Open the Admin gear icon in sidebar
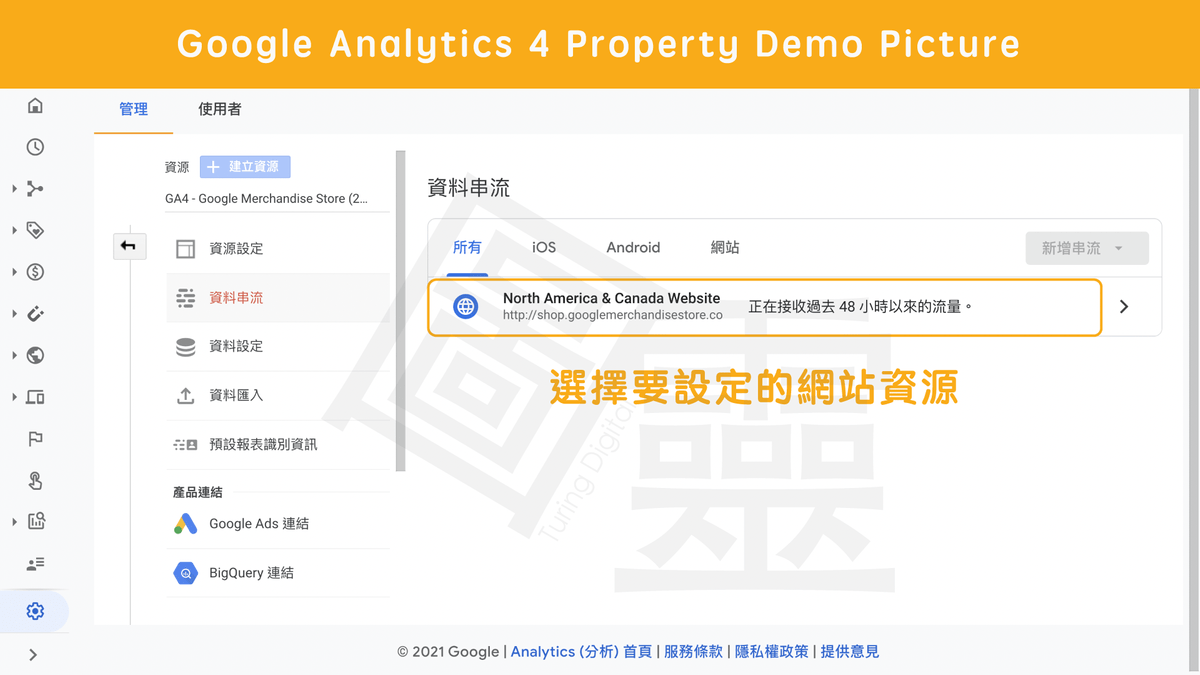Screen dimensions: 1200x675 pyautogui.click(x=35, y=611)
